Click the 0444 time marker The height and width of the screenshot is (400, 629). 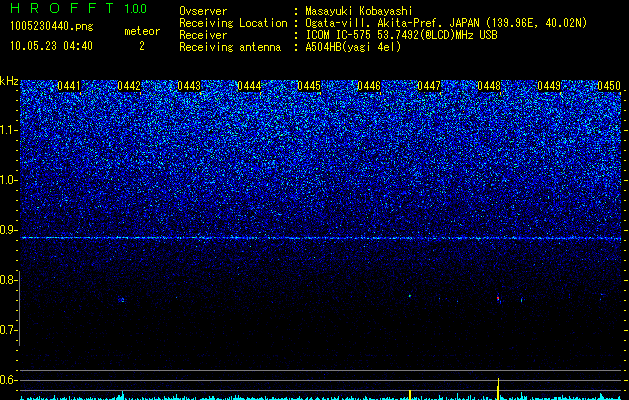249,86
